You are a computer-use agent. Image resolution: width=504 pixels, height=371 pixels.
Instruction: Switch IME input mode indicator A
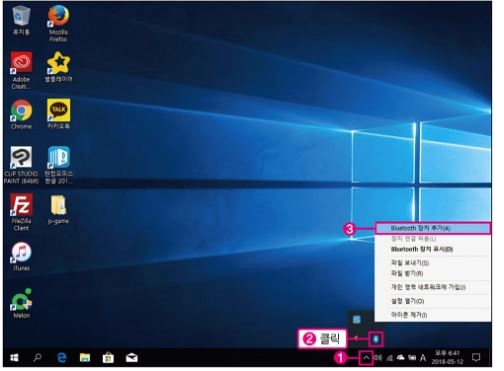(423, 358)
